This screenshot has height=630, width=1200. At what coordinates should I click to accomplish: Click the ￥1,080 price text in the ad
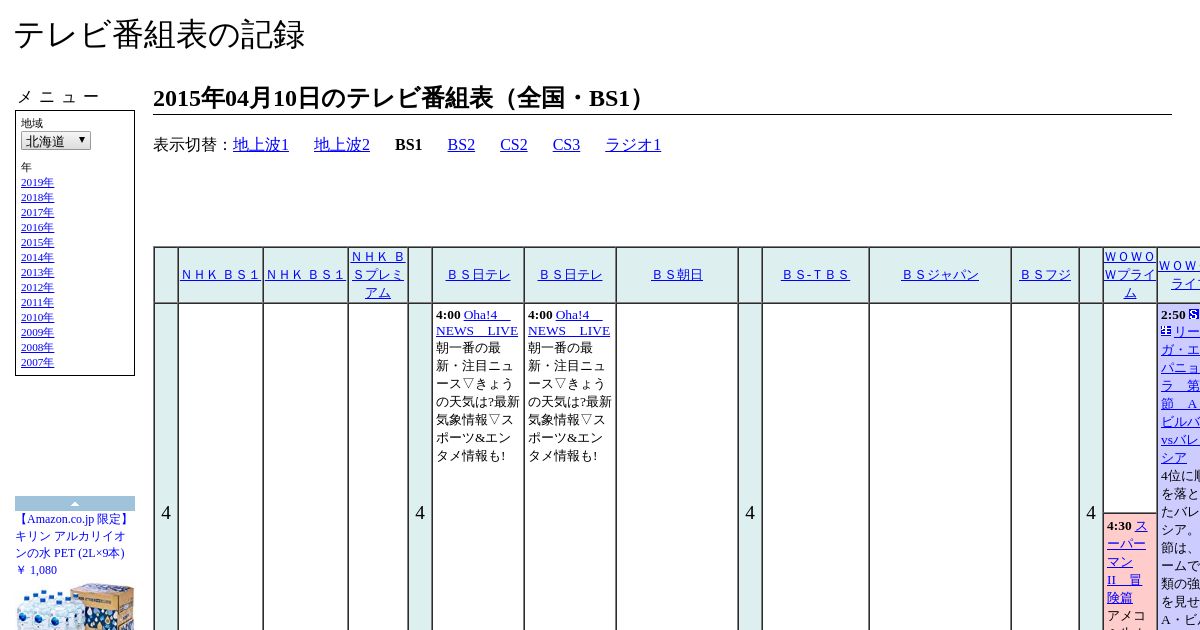click(36, 570)
